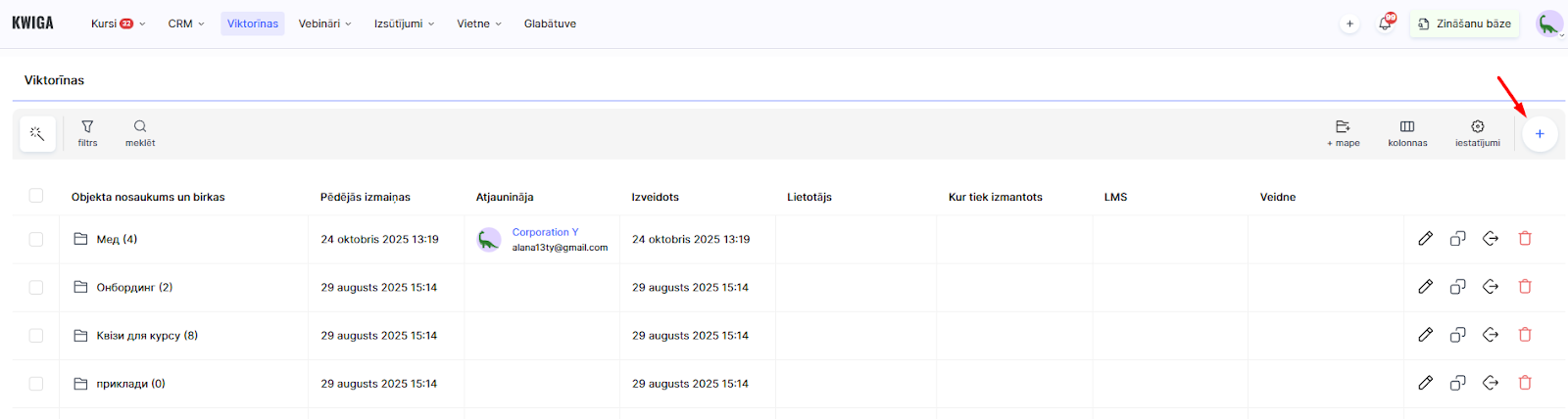
Task: Click the meklēt search icon
Action: tap(140, 133)
